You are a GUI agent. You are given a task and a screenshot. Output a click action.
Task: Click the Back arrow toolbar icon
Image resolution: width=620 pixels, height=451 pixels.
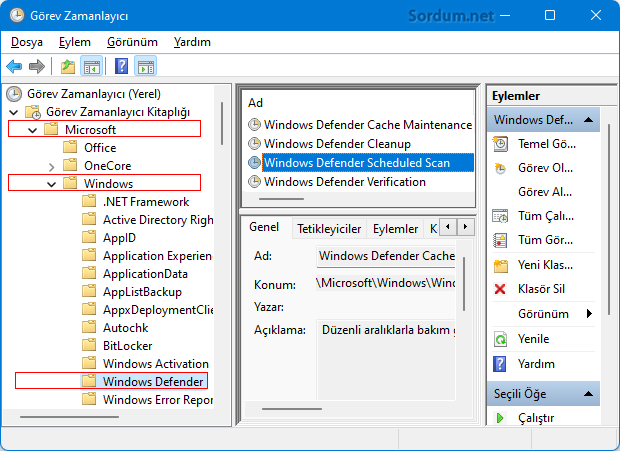pyautogui.click(x=14, y=66)
